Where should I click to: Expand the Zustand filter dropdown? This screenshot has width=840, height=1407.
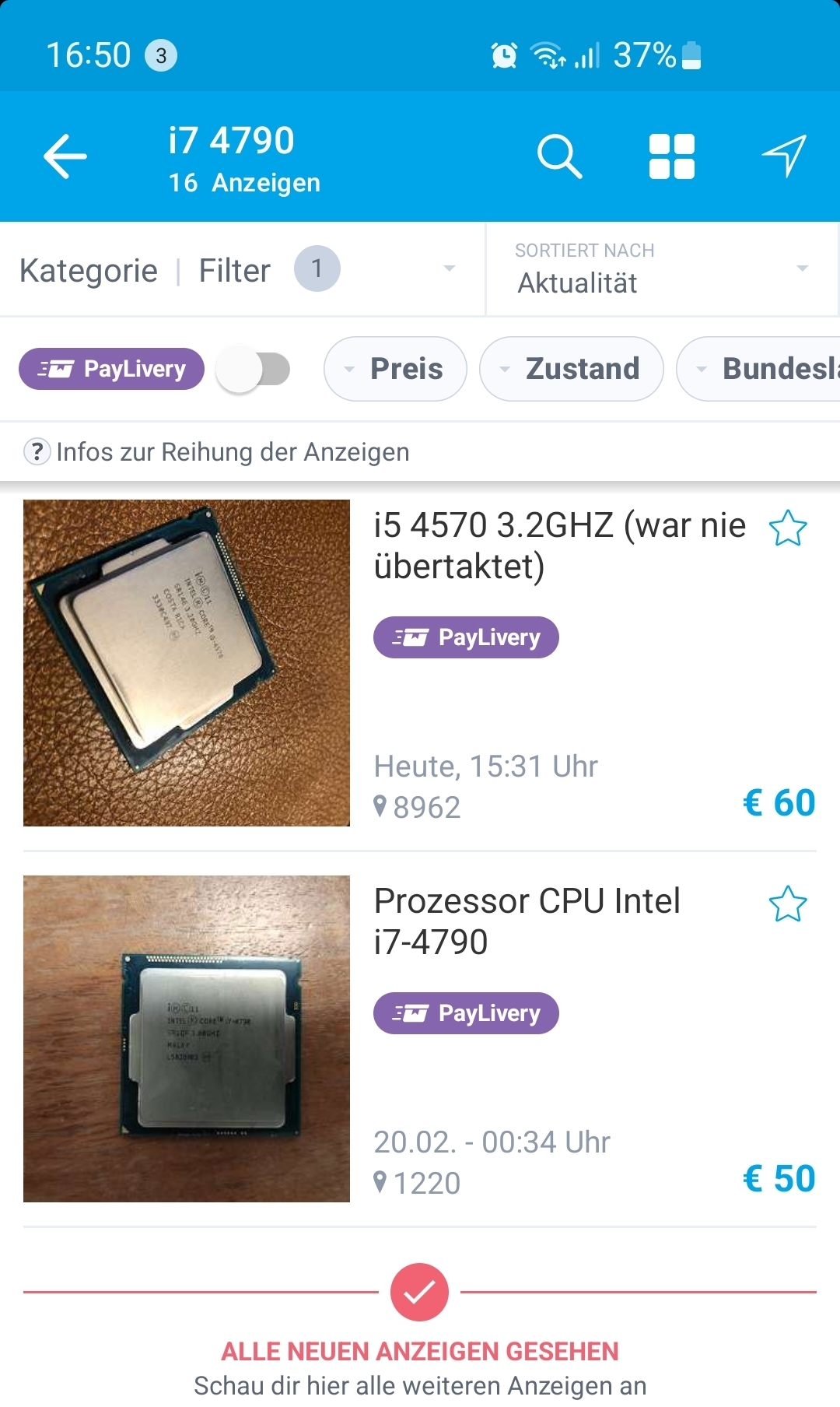[x=572, y=369]
